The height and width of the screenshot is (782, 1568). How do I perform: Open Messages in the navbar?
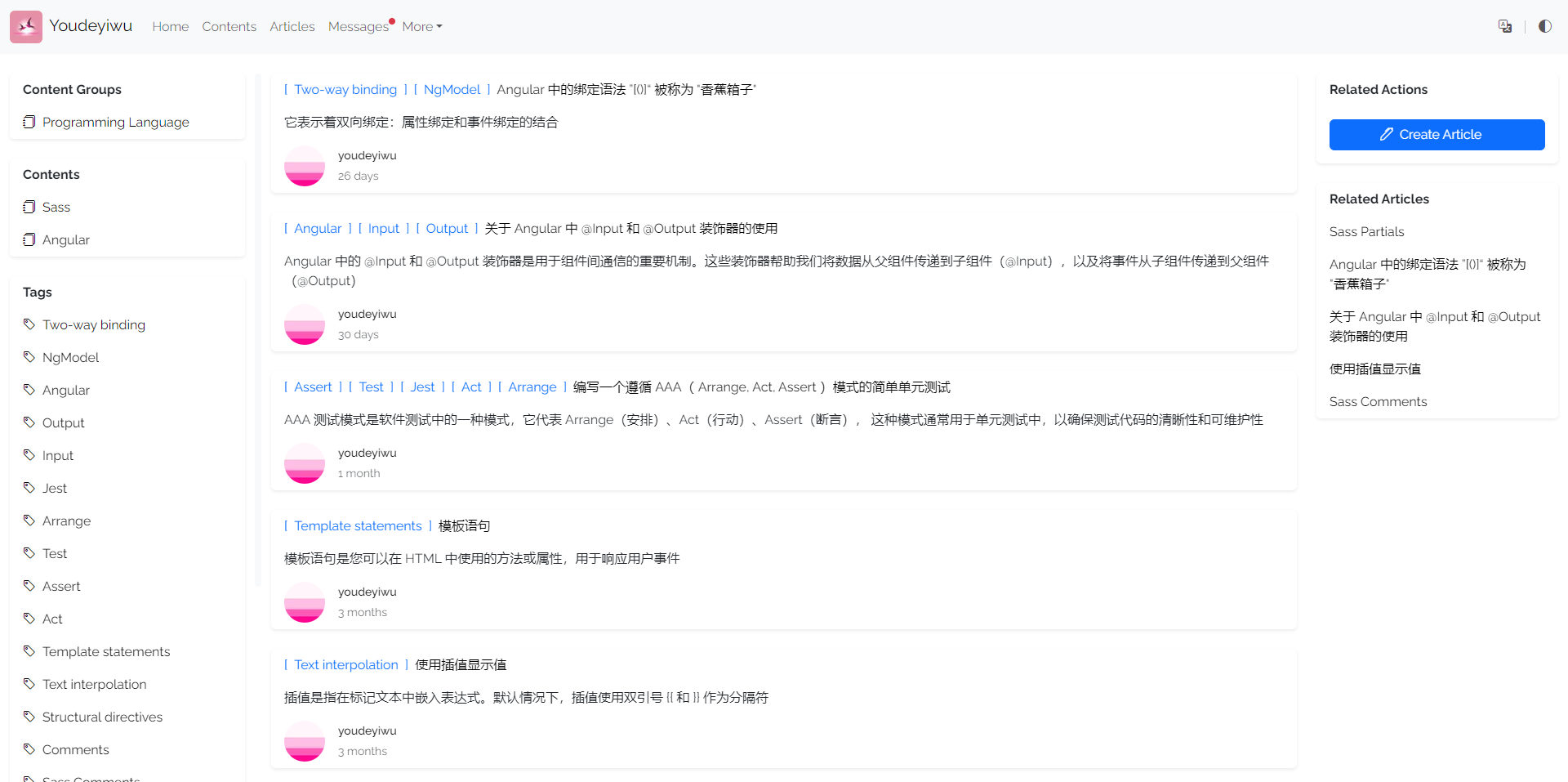(x=359, y=27)
